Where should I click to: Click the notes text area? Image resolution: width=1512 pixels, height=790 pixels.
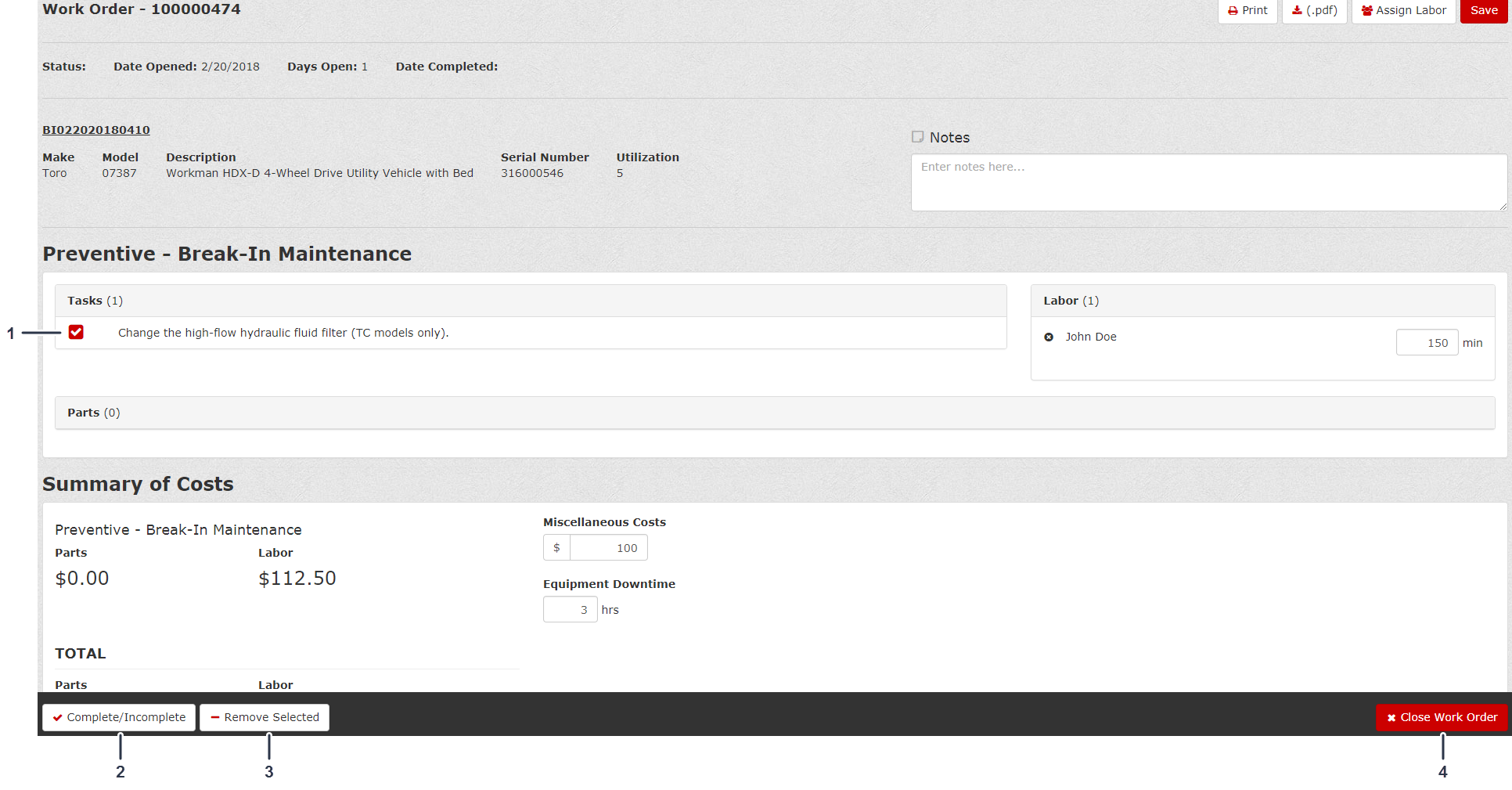click(x=1208, y=182)
